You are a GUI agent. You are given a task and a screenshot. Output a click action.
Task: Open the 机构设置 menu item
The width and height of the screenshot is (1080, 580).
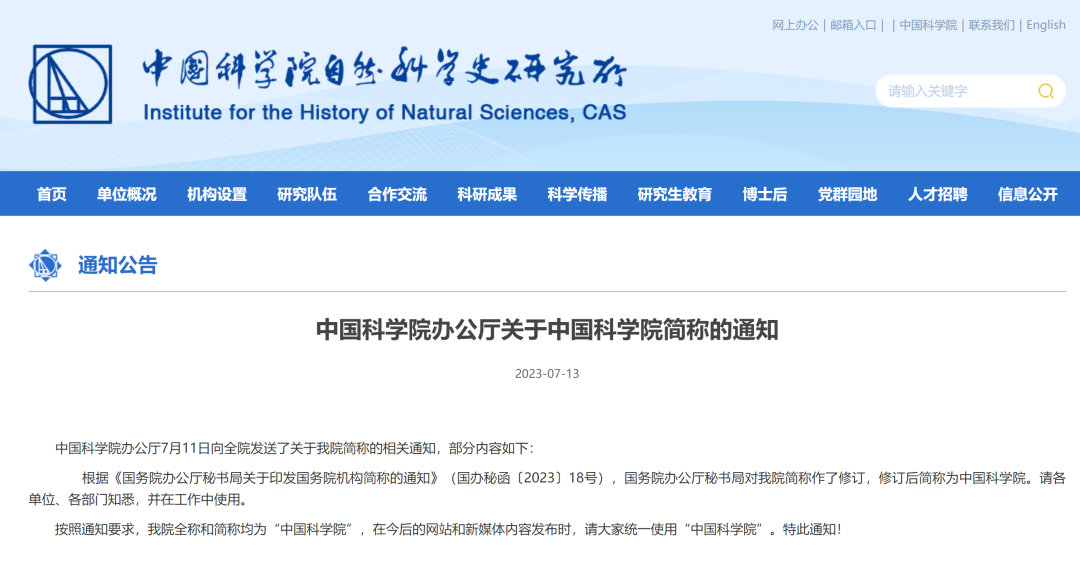(217, 194)
